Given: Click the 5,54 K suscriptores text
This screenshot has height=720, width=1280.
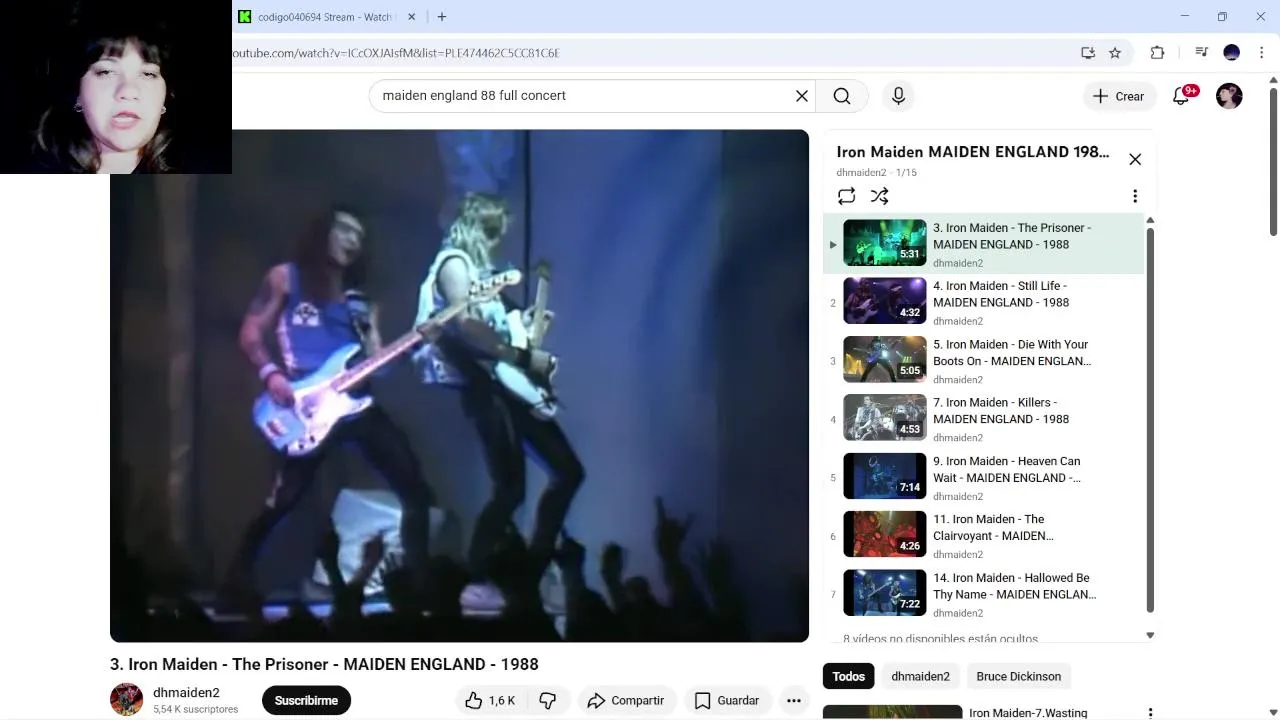Looking at the screenshot, I should tap(196, 709).
